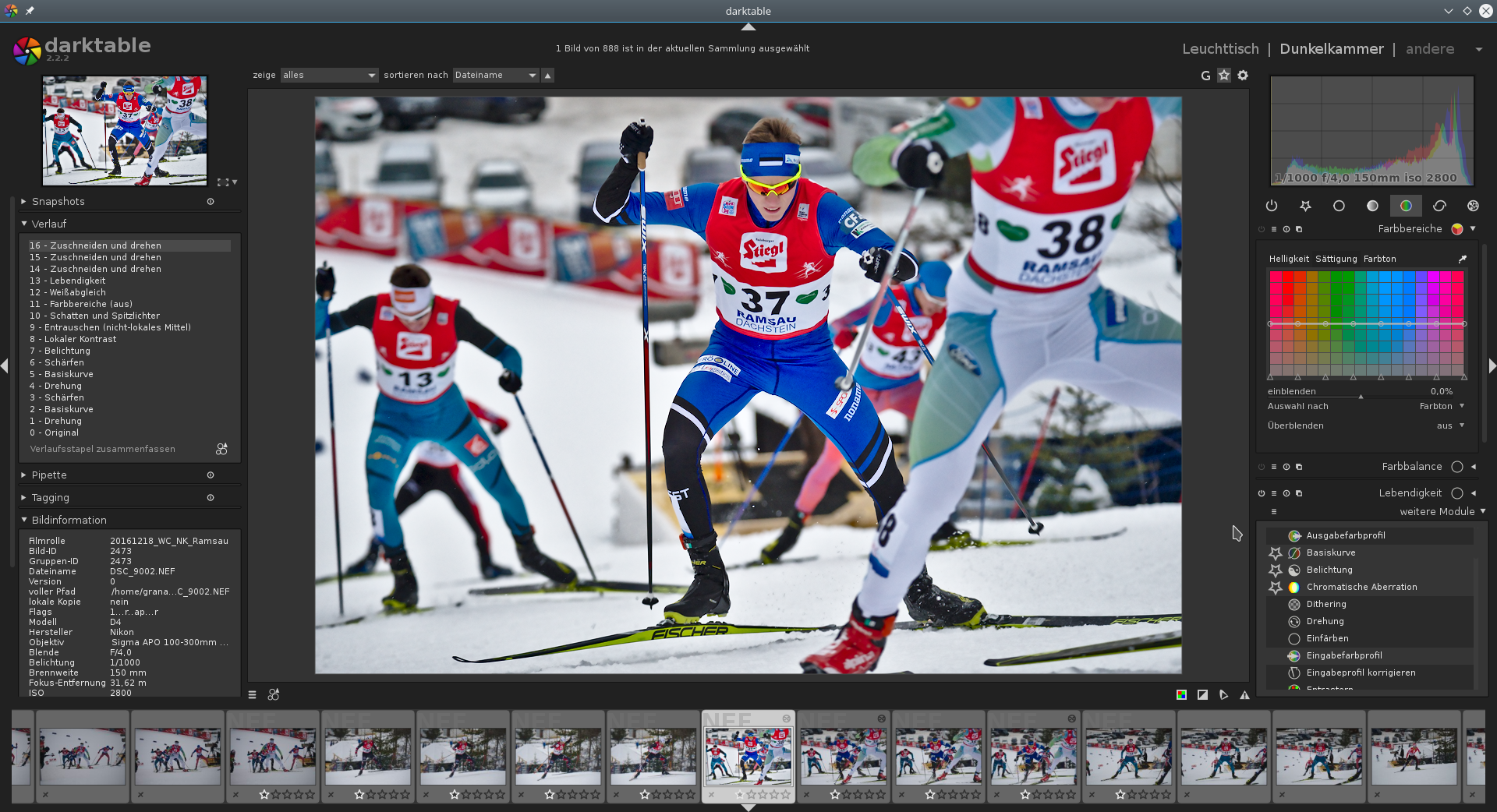Toggle Basiskurve as favorite in module list
1497x812 pixels.
[x=1276, y=553]
